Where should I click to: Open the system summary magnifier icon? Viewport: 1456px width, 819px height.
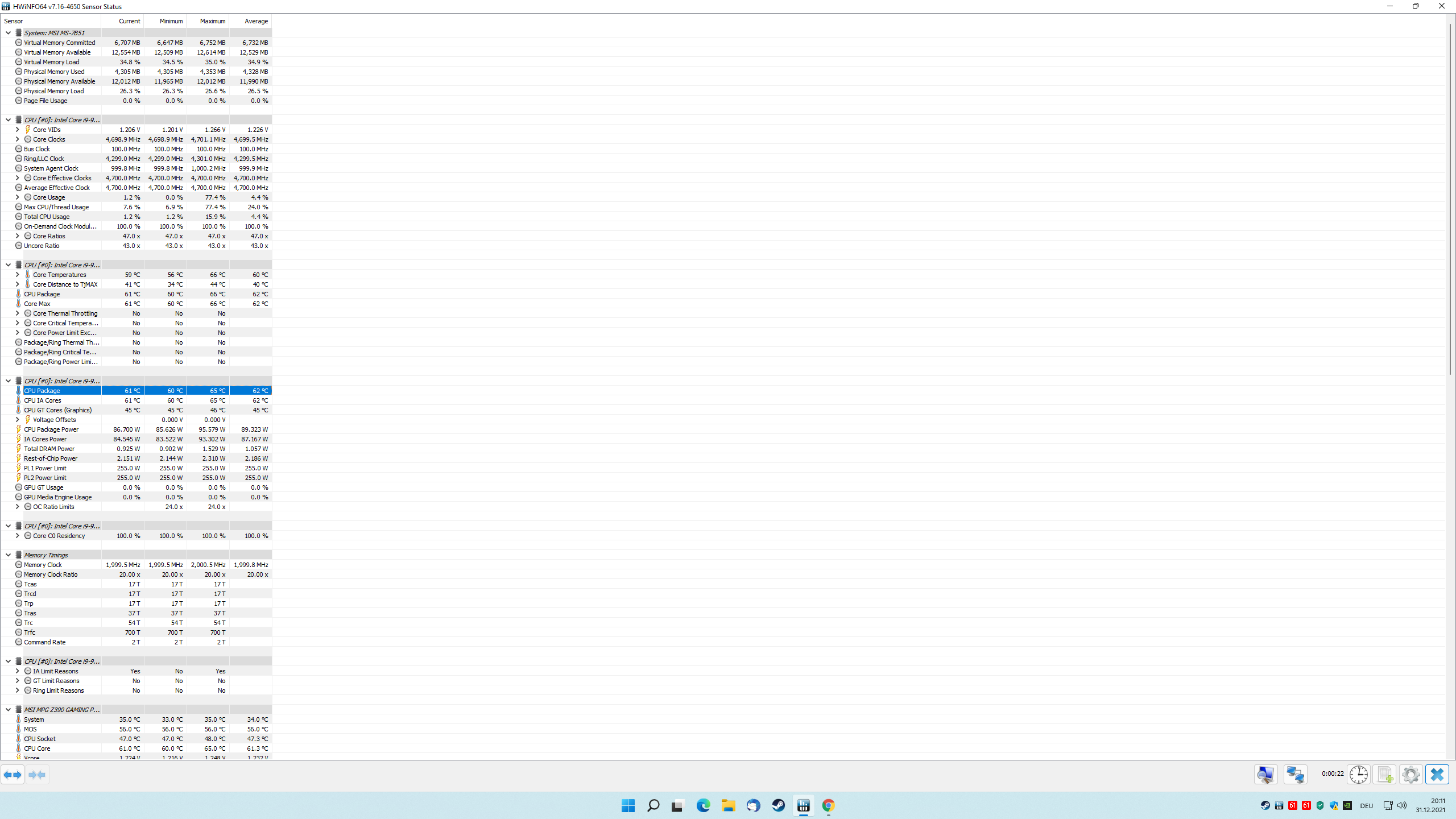1265,775
